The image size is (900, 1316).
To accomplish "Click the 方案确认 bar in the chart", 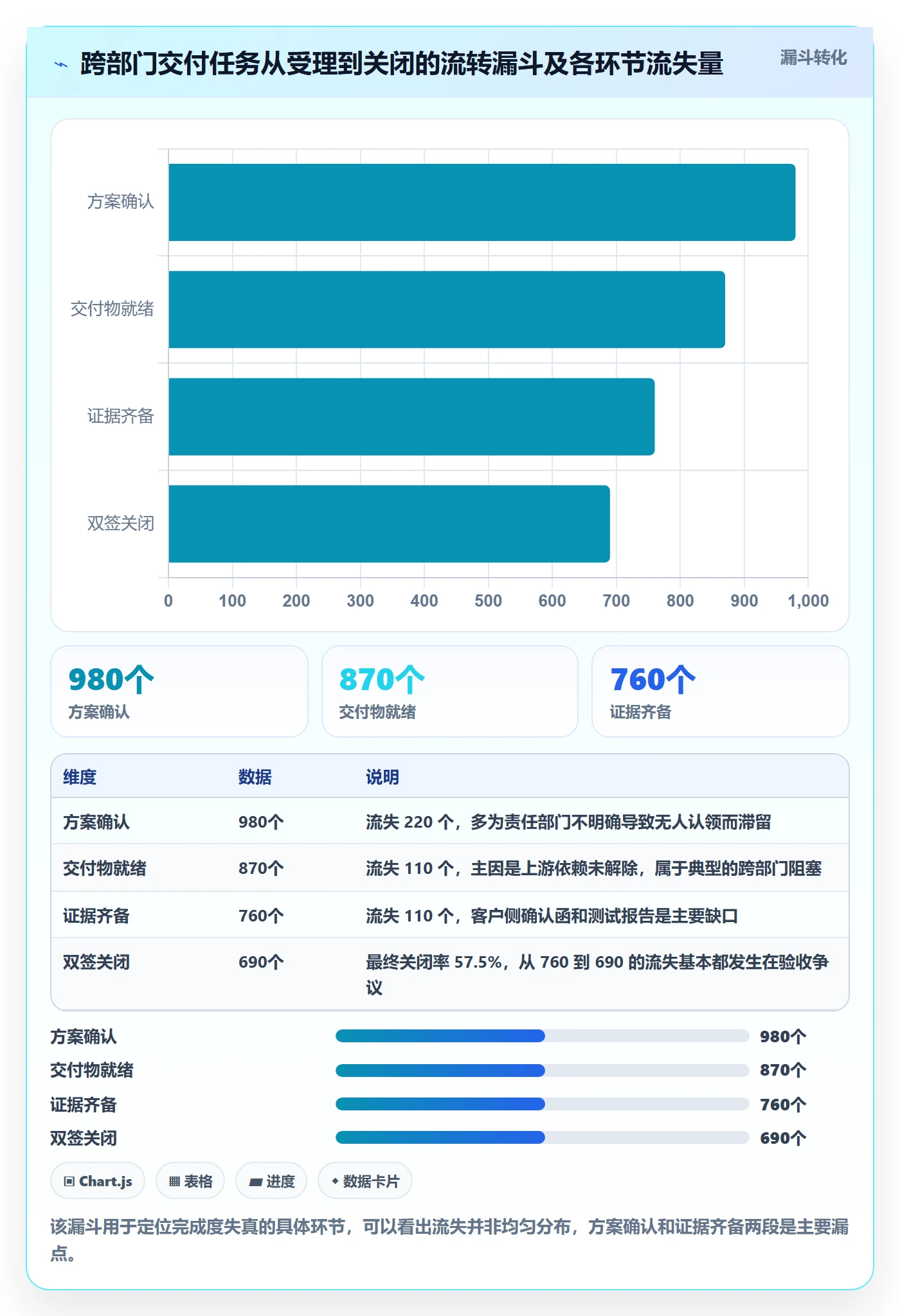I will click(482, 202).
